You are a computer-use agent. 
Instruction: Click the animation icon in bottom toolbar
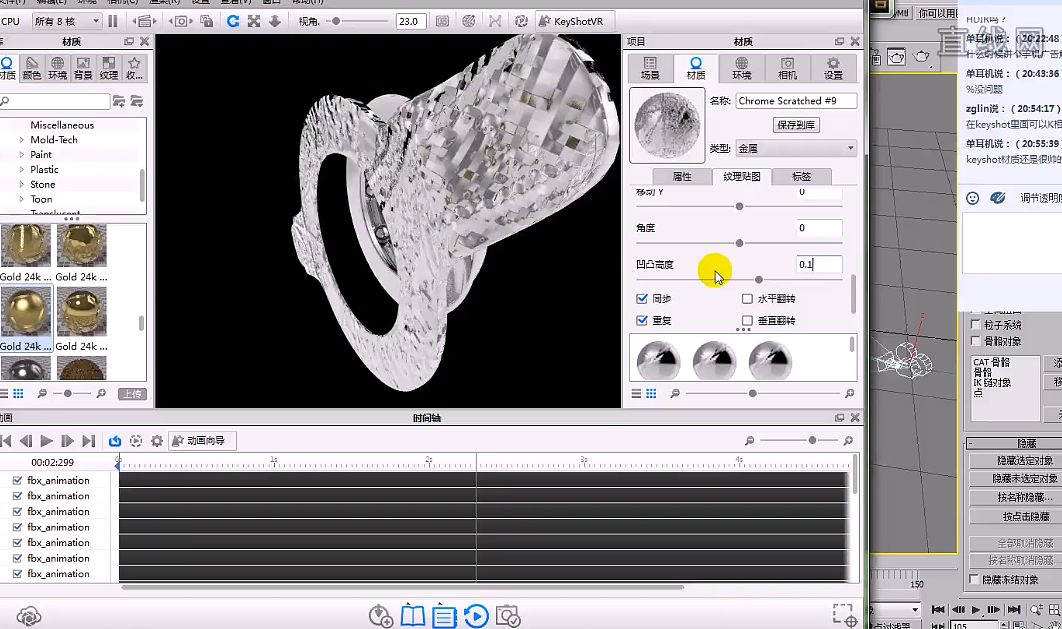pos(476,615)
